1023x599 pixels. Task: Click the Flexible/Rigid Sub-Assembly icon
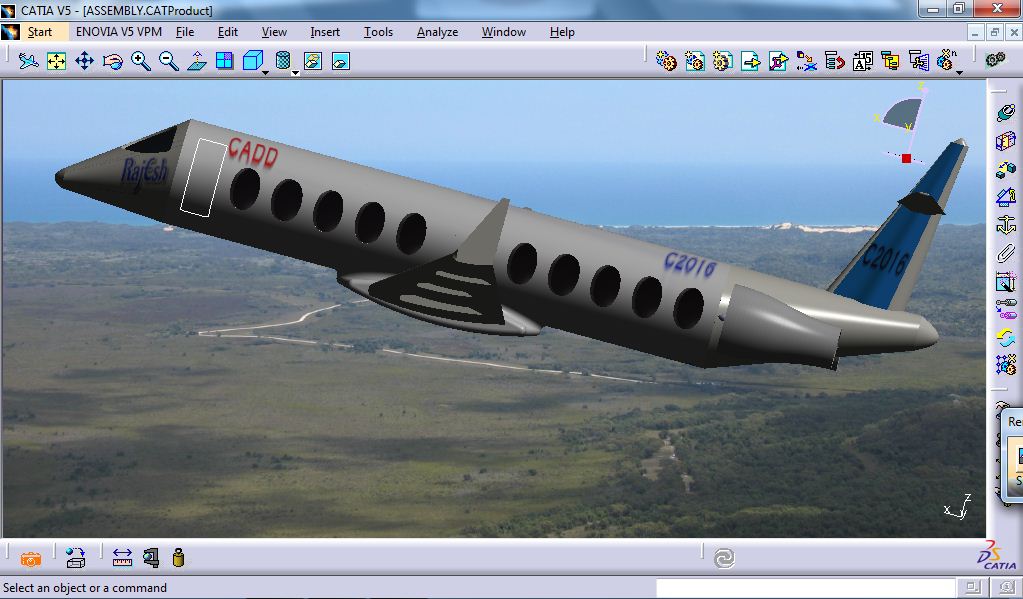pos(1005,309)
